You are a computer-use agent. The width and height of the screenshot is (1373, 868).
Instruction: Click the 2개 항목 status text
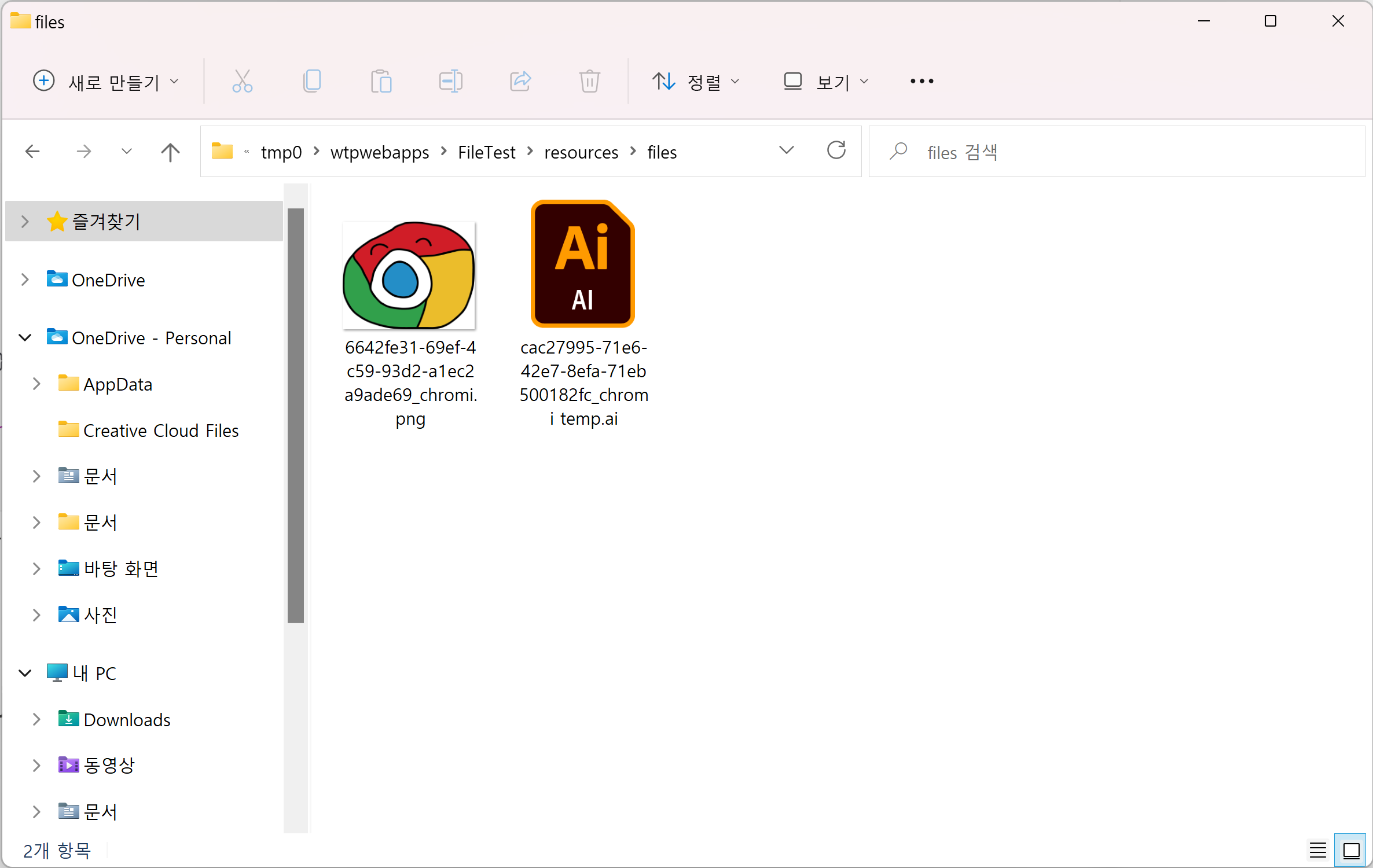pos(57,850)
